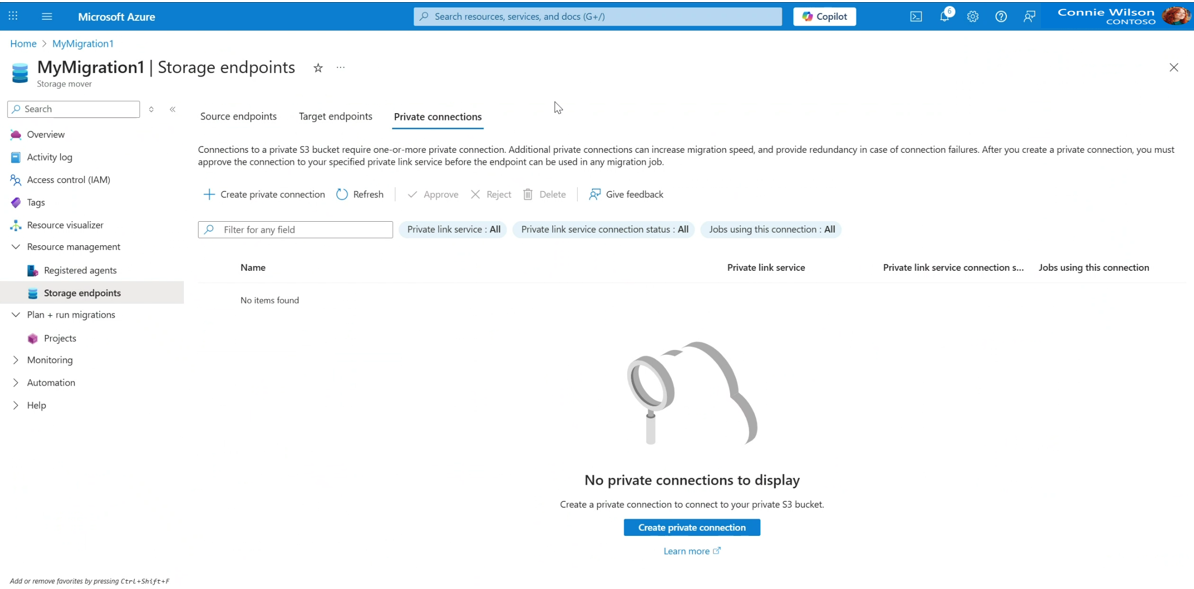Click the top search resources bar

(598, 16)
